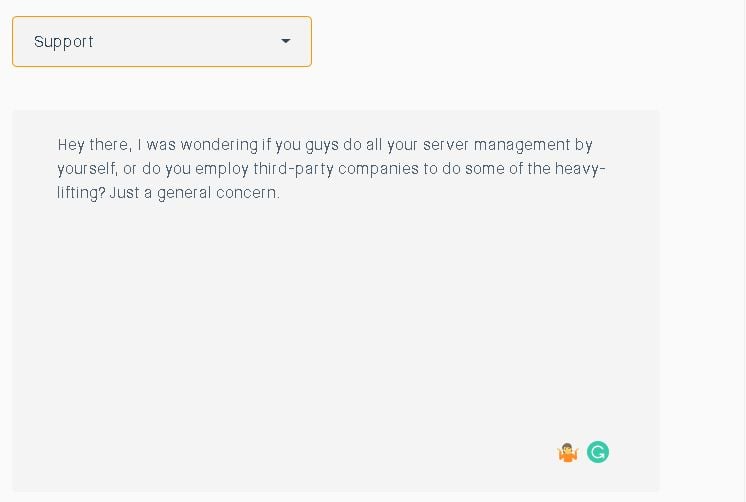Screen dimensions: 746x502
Task: Open the Support category combo box
Action: tap(162, 41)
